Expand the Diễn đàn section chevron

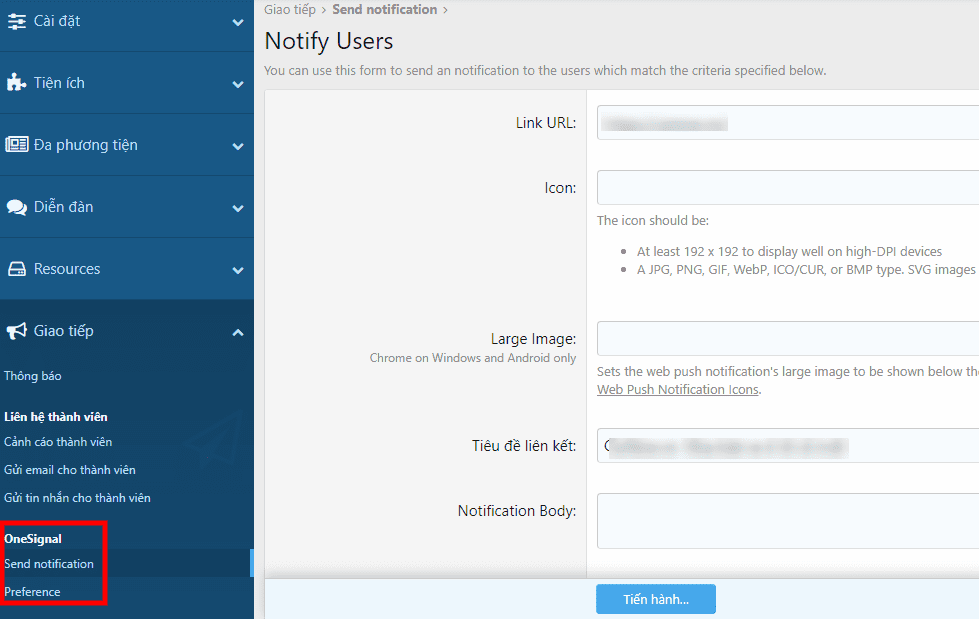tap(238, 208)
